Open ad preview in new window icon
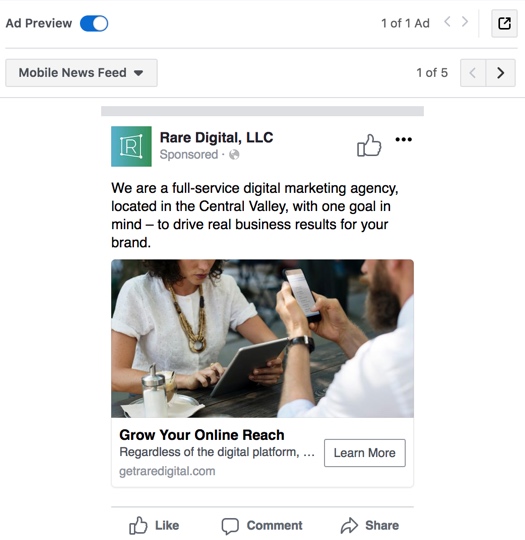 [504, 23]
